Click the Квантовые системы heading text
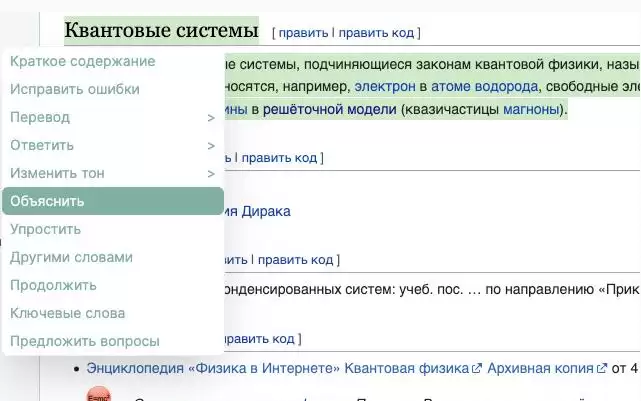 161,30
